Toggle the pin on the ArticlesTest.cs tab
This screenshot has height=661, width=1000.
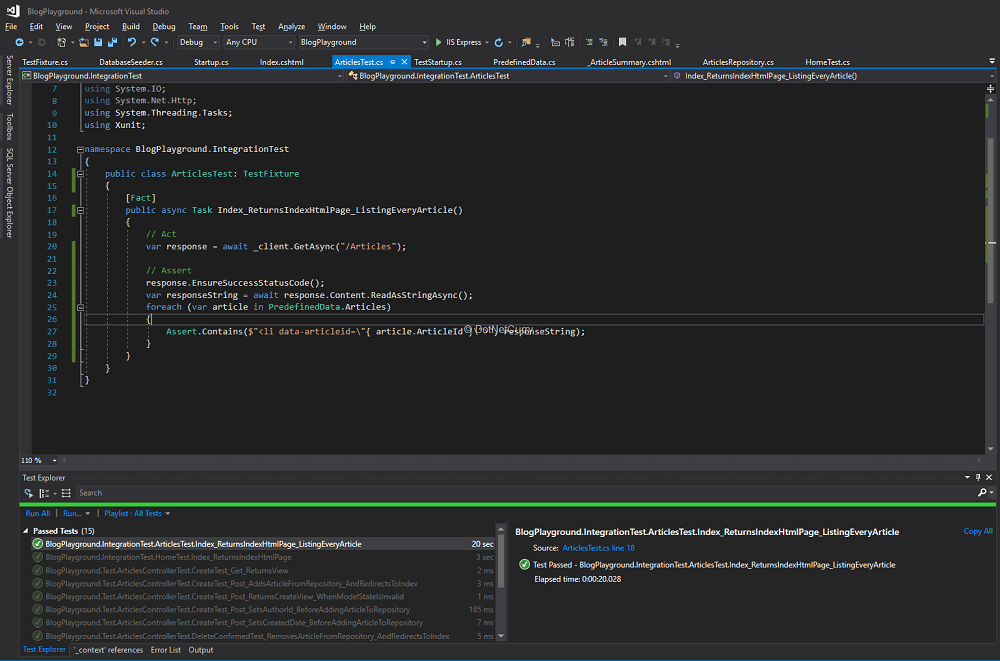pyautogui.click(x=393, y=62)
